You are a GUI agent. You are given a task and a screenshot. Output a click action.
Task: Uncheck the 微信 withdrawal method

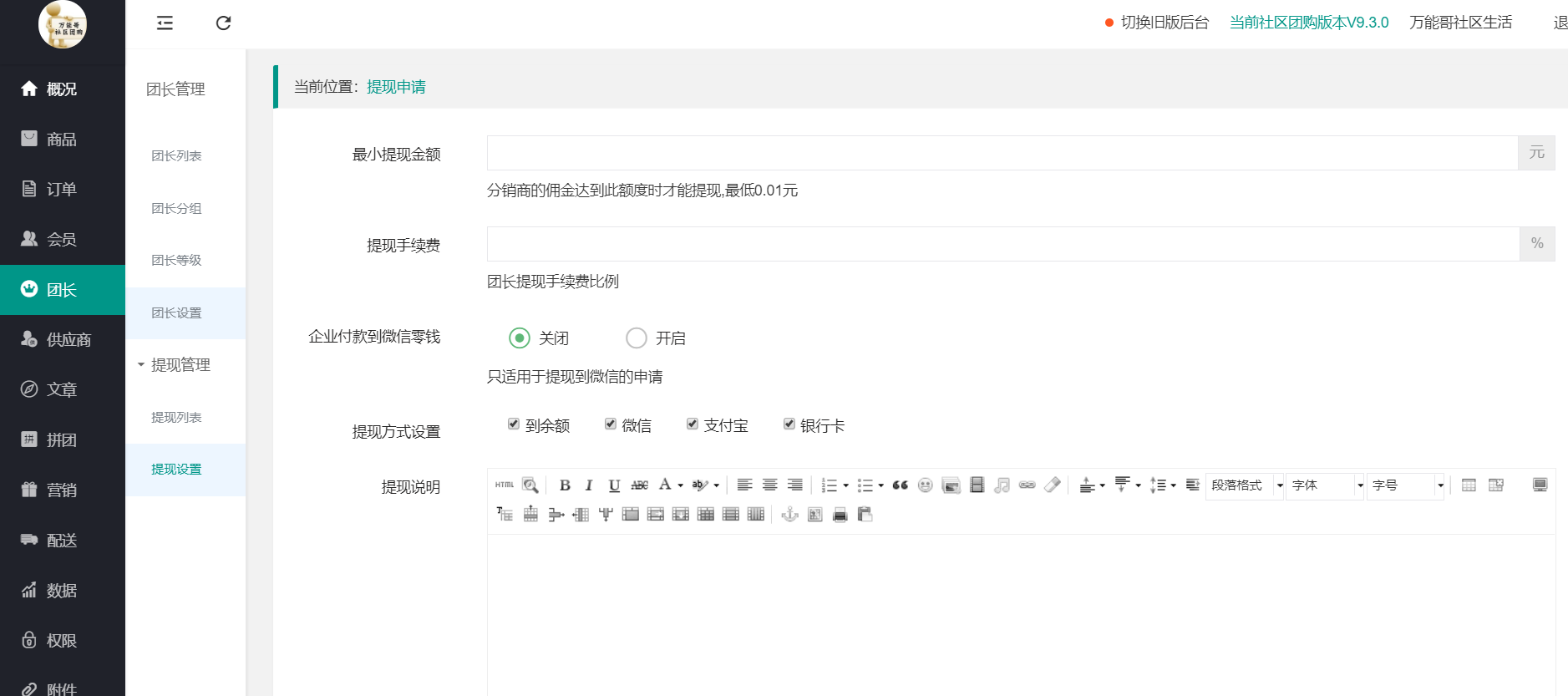pos(611,424)
